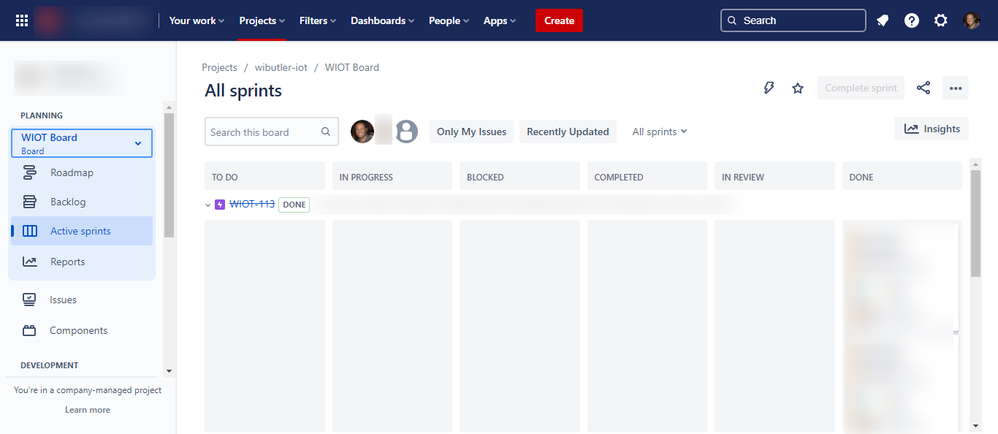Image resolution: width=998 pixels, height=434 pixels.
Task: Open Issues in sidebar
Action: tap(81, 300)
